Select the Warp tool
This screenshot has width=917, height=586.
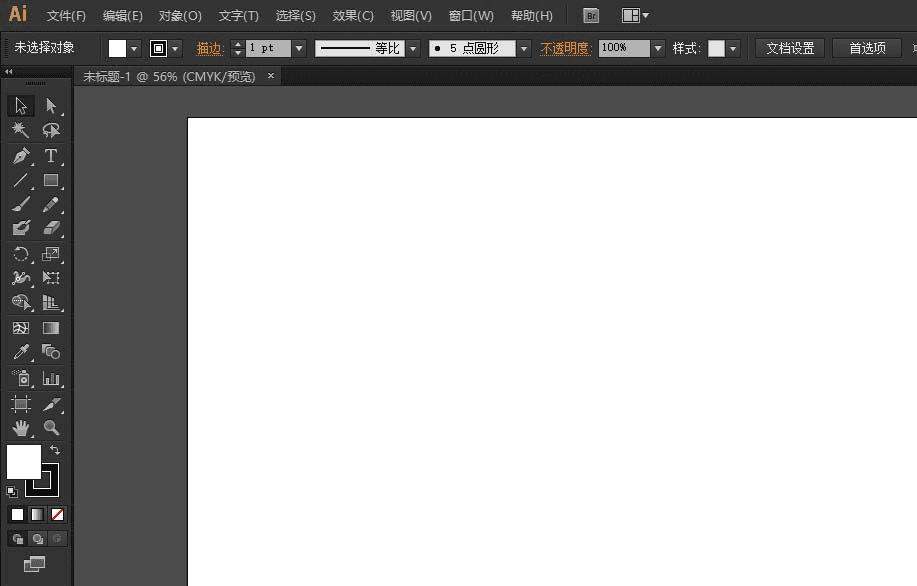coord(20,278)
